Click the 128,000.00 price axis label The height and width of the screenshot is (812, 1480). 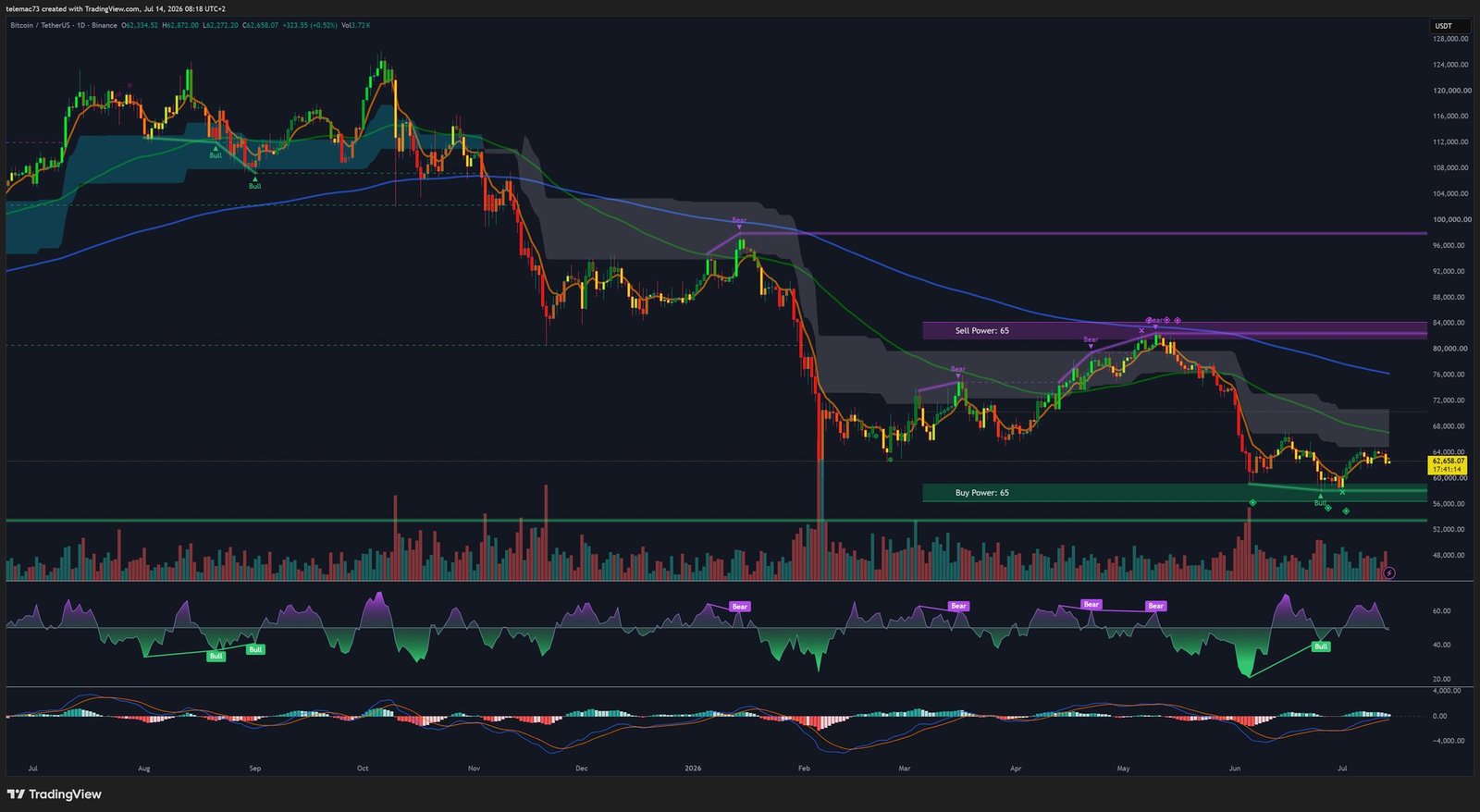click(1450, 39)
